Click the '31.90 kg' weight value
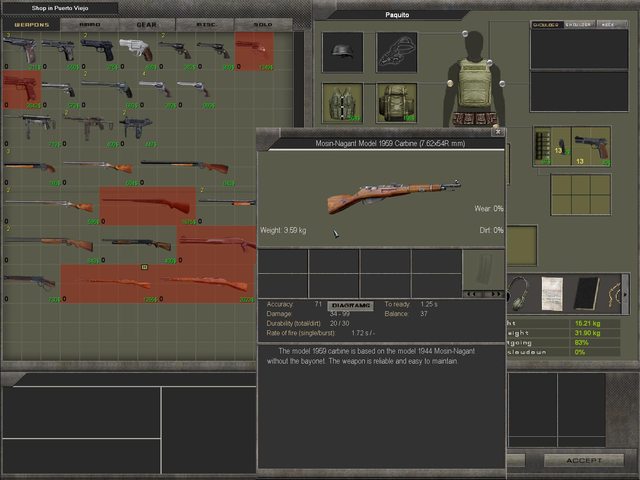Viewport: 640px width, 480px height. 587,333
